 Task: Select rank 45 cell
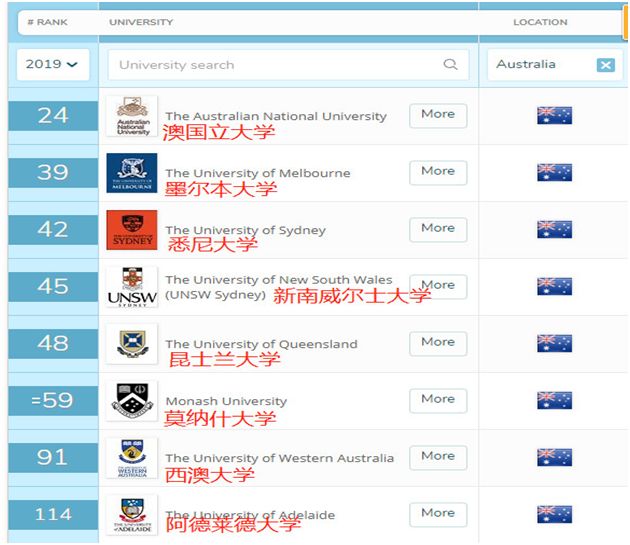tap(53, 287)
